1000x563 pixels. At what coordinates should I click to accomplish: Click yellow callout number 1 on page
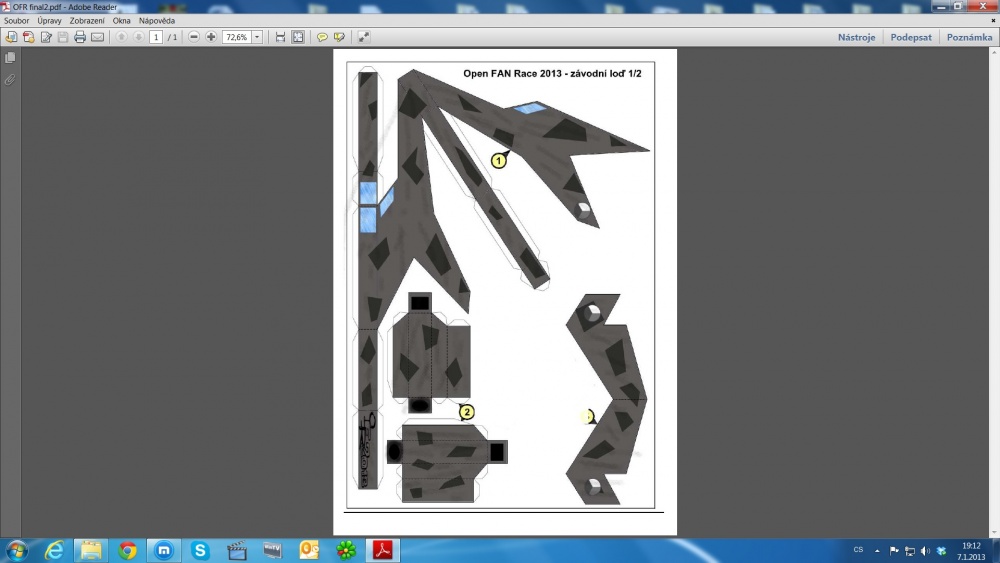pos(499,160)
